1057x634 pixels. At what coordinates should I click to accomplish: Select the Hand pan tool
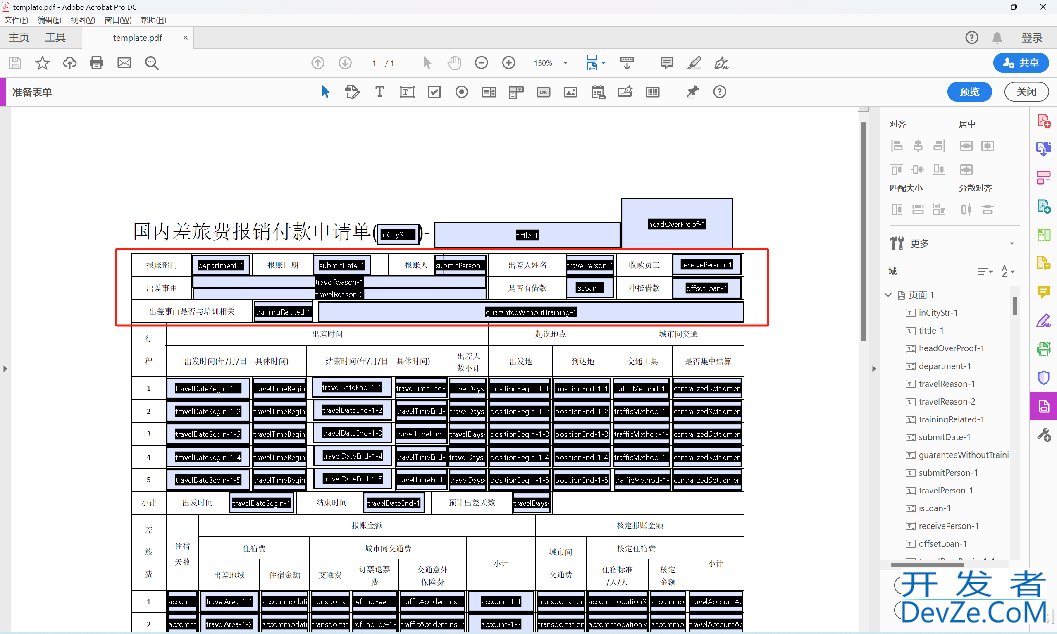[x=454, y=63]
